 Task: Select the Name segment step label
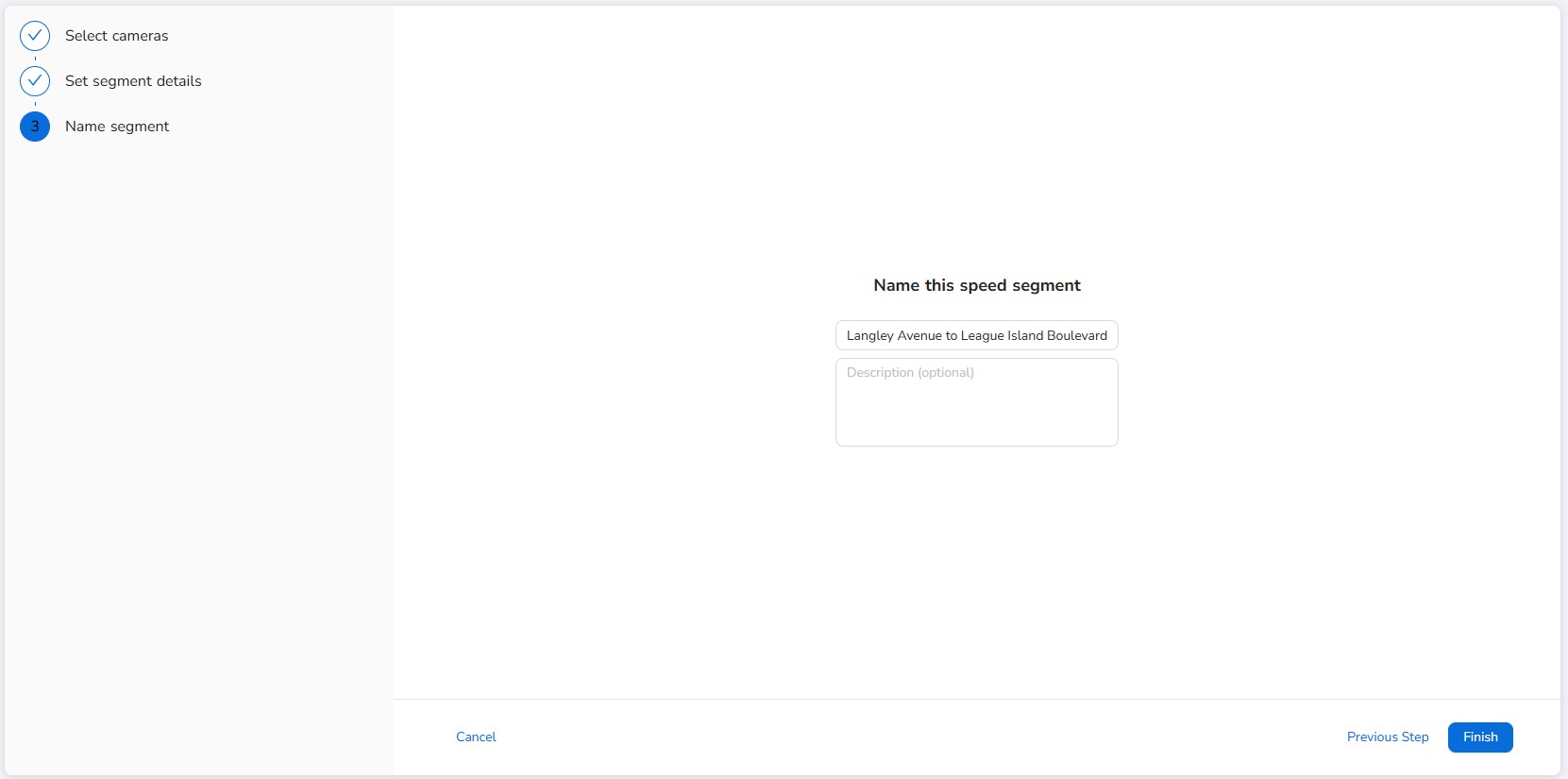pos(117,127)
